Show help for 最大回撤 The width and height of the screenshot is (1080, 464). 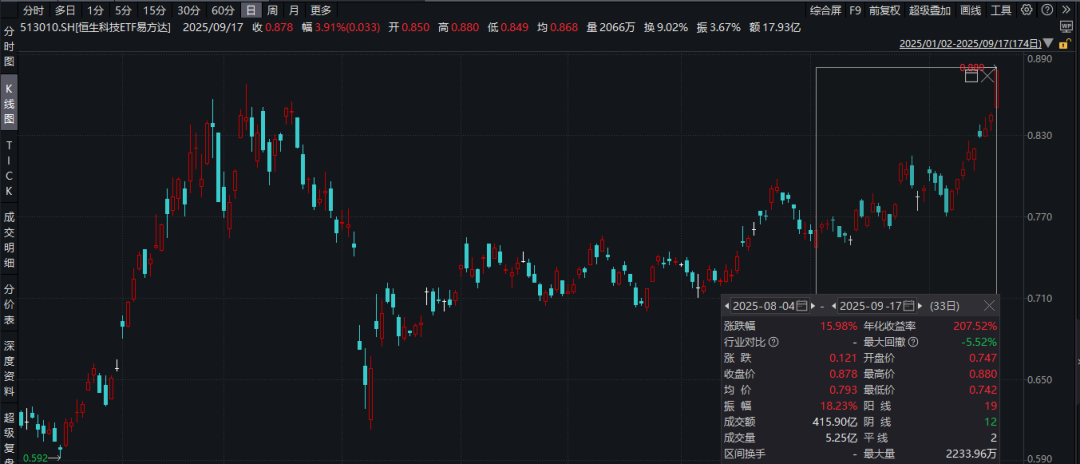click(x=913, y=342)
